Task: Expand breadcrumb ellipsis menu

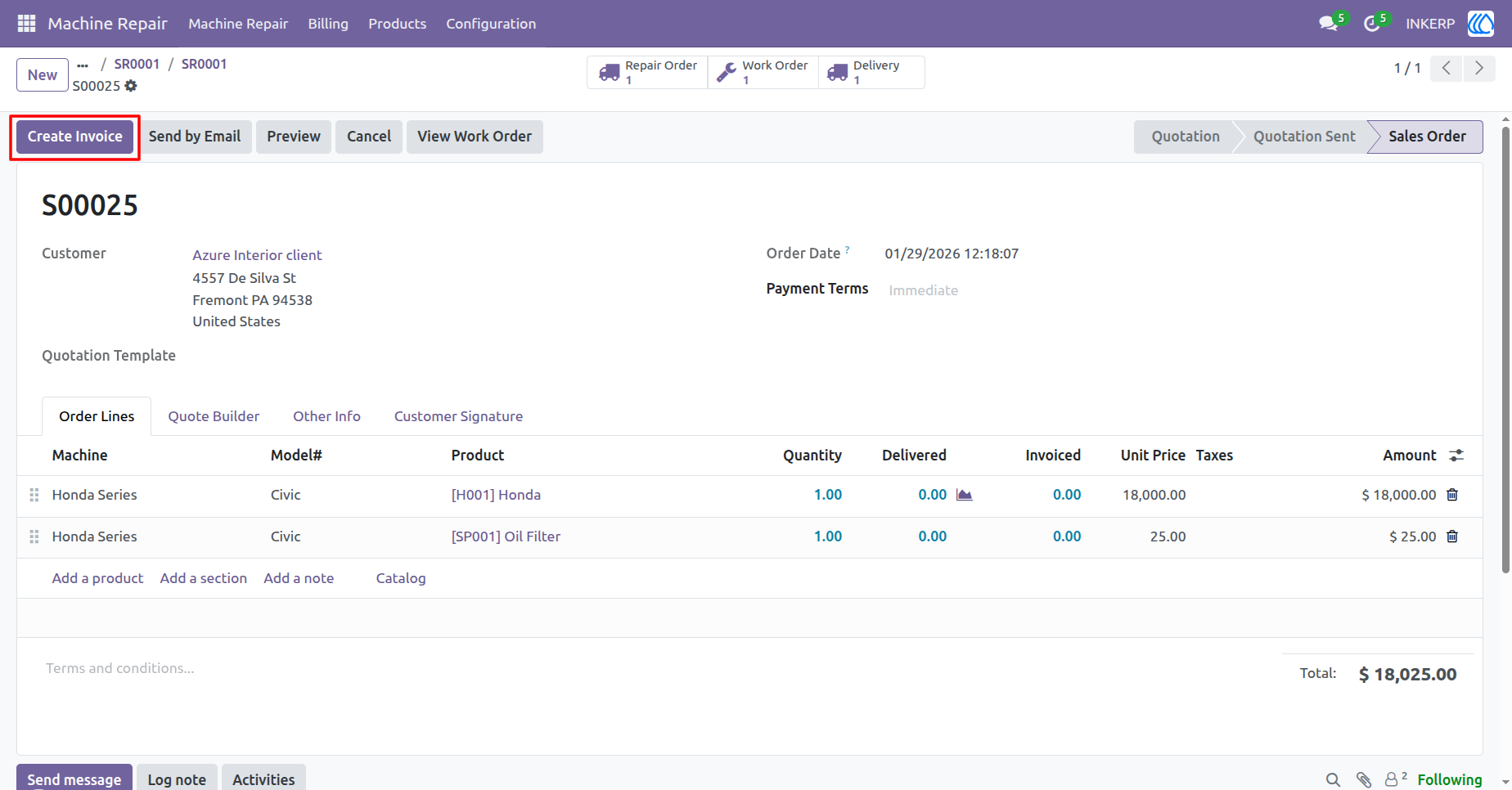Action: (83, 65)
